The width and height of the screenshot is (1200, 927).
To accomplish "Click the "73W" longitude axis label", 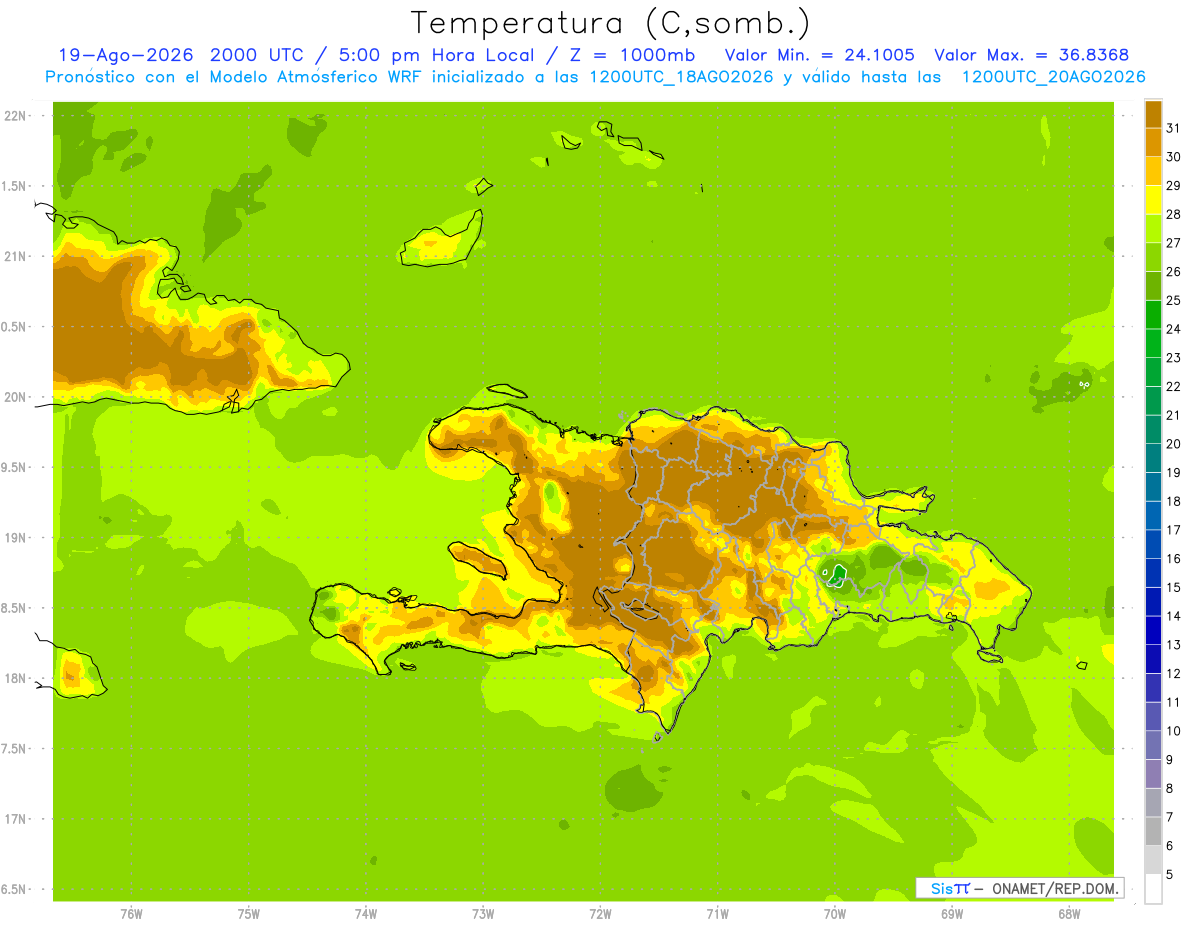I will coord(483,913).
